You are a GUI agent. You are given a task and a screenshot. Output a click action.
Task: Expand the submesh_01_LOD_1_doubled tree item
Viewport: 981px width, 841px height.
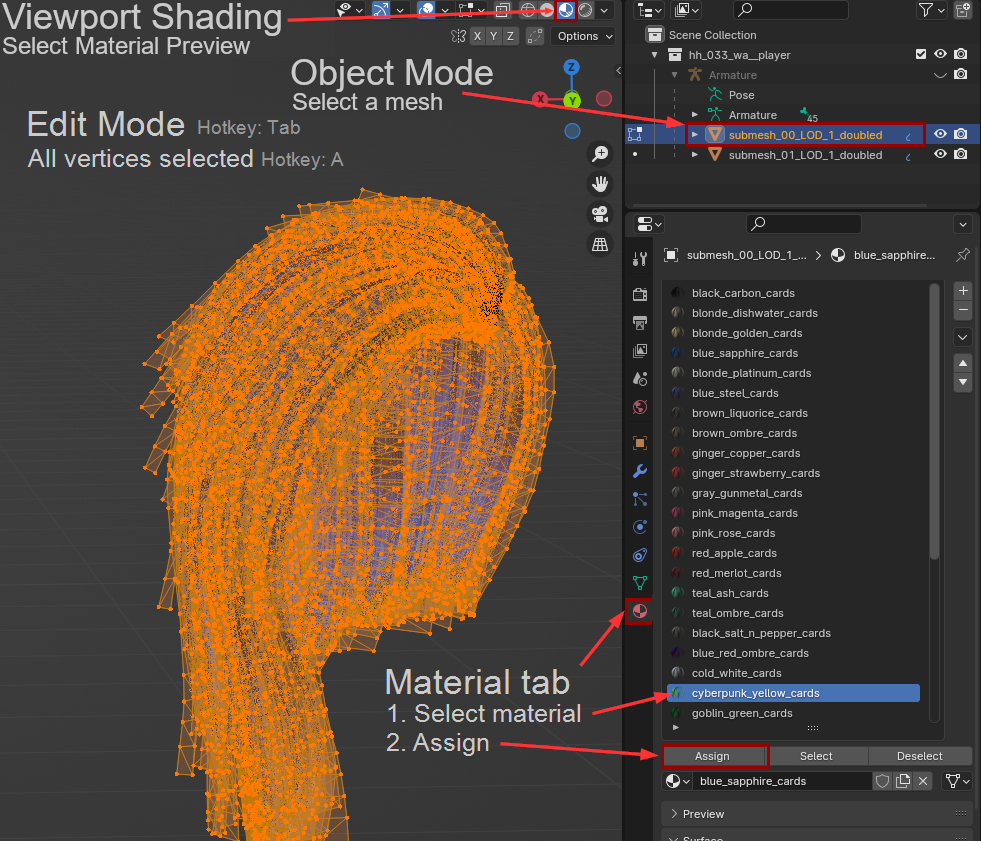coord(695,155)
